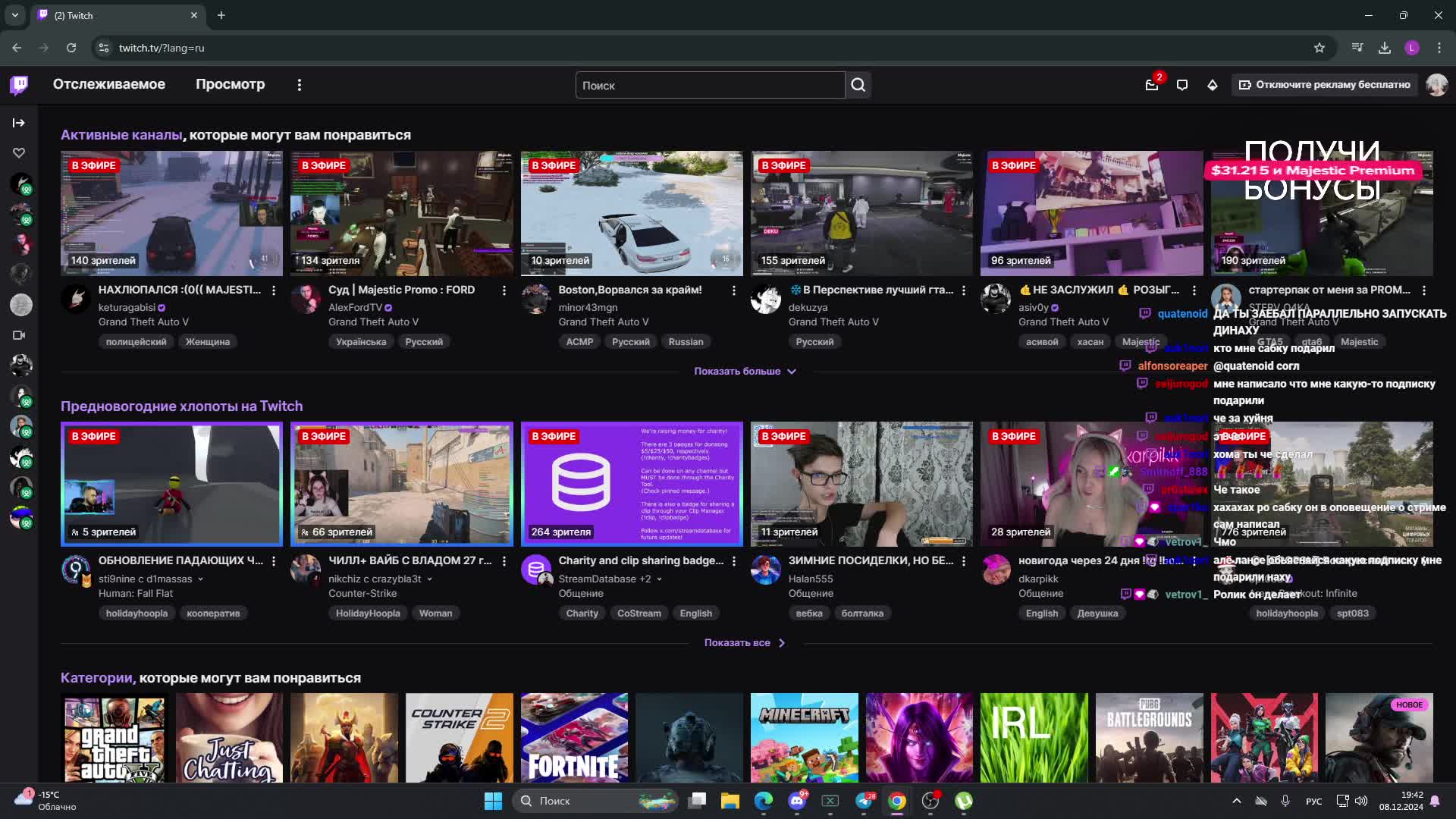Open the Charity stream thumbnail with 264 viewers

[632, 484]
